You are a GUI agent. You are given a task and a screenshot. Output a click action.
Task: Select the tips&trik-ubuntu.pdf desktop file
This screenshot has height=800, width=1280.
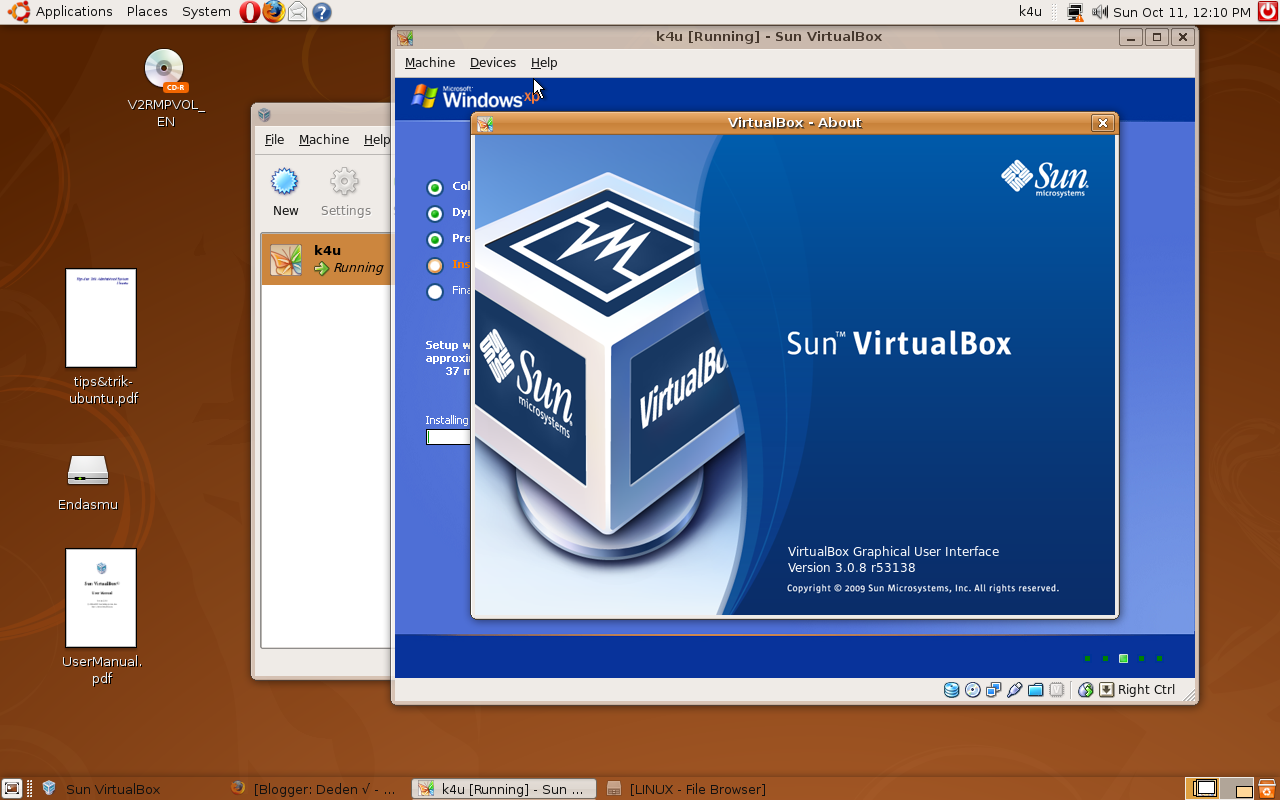pyautogui.click(x=102, y=337)
